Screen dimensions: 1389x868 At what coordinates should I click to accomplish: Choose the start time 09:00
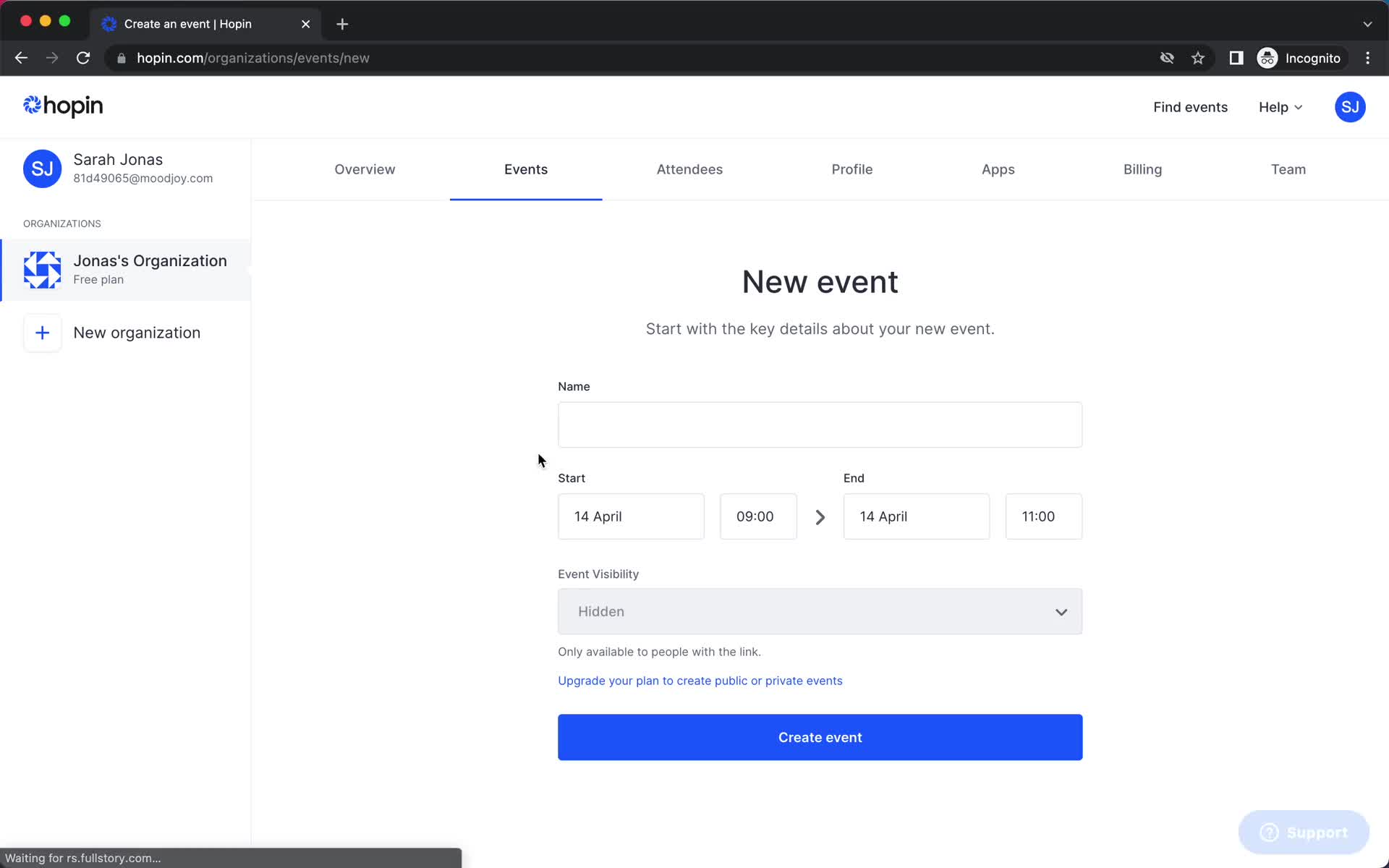point(757,516)
